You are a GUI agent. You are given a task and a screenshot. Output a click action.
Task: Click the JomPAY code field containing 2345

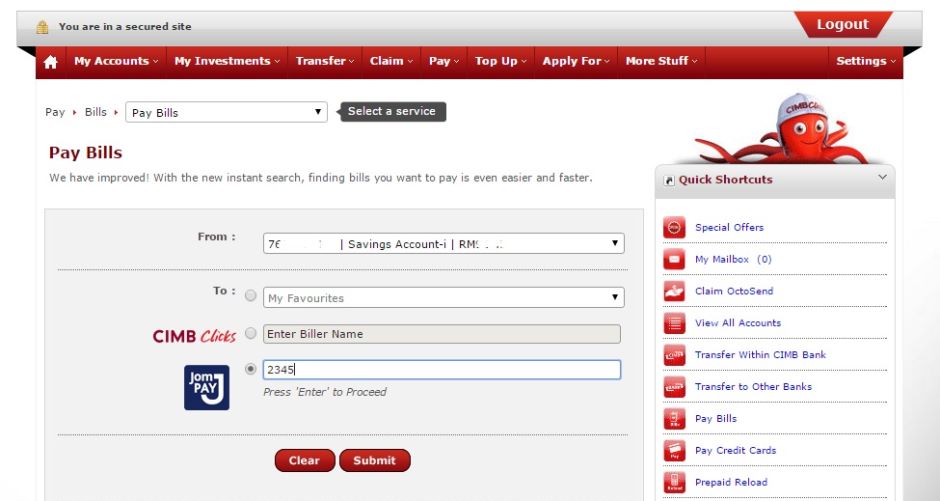(442, 370)
